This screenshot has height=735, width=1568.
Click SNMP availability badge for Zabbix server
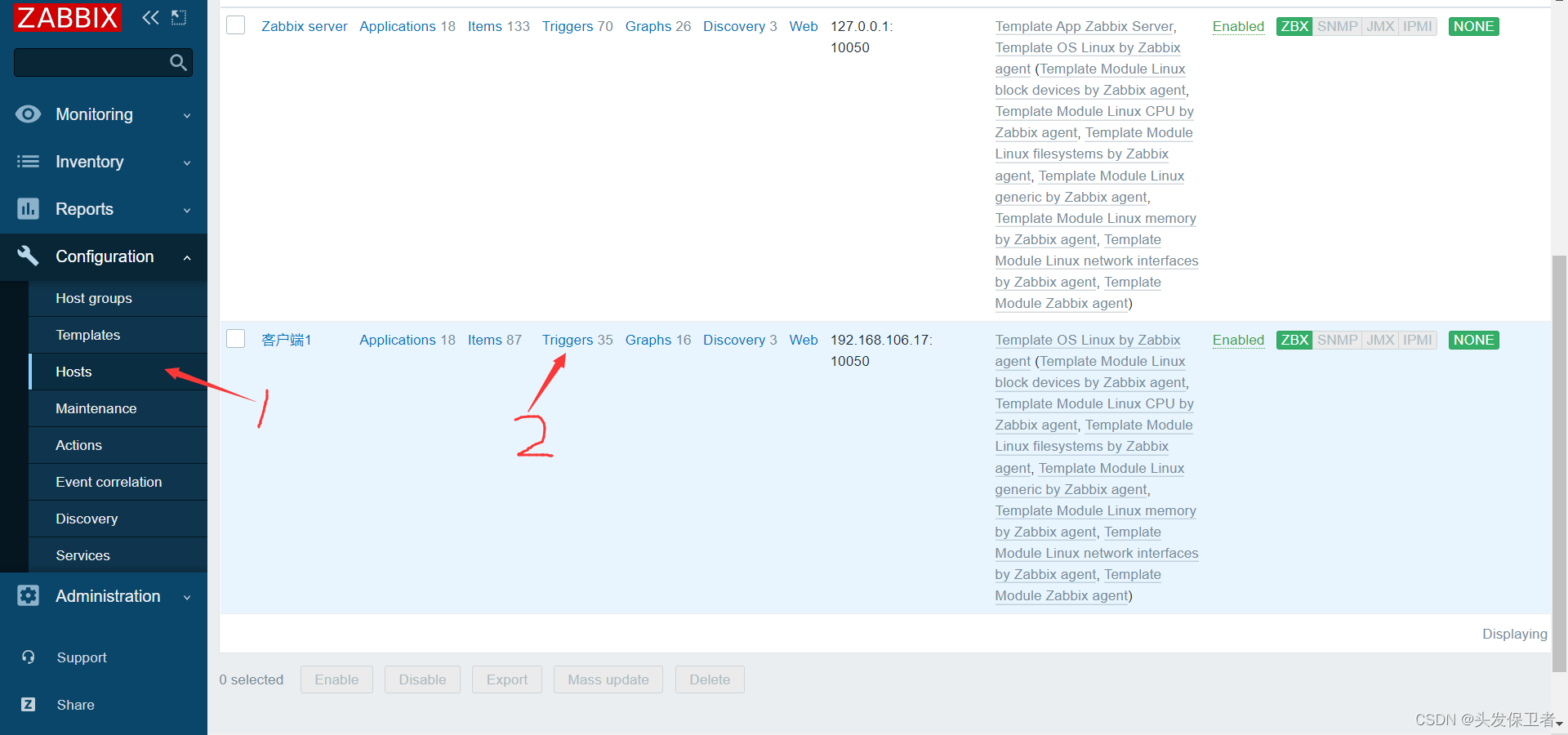(1337, 26)
